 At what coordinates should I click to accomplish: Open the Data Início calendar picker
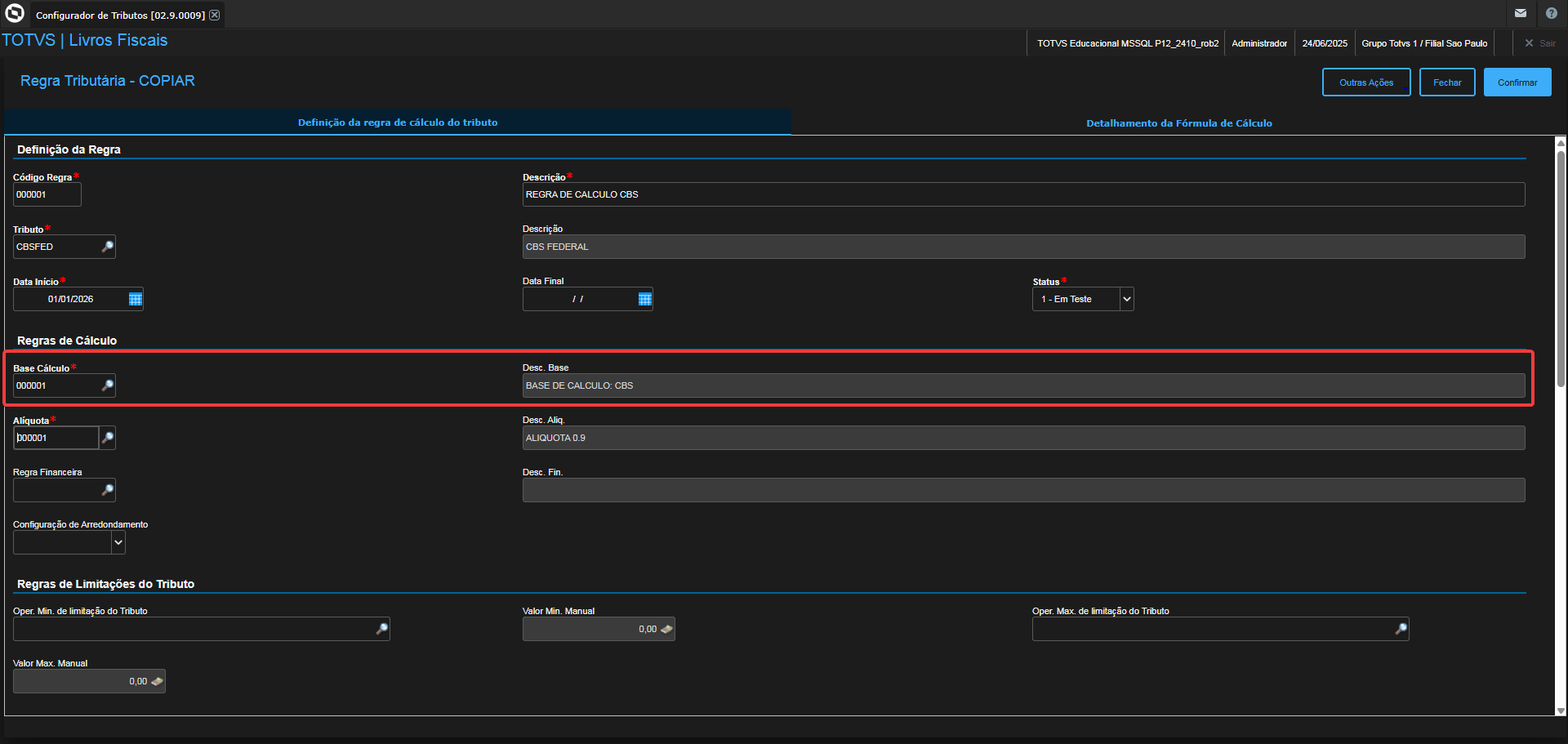point(136,299)
